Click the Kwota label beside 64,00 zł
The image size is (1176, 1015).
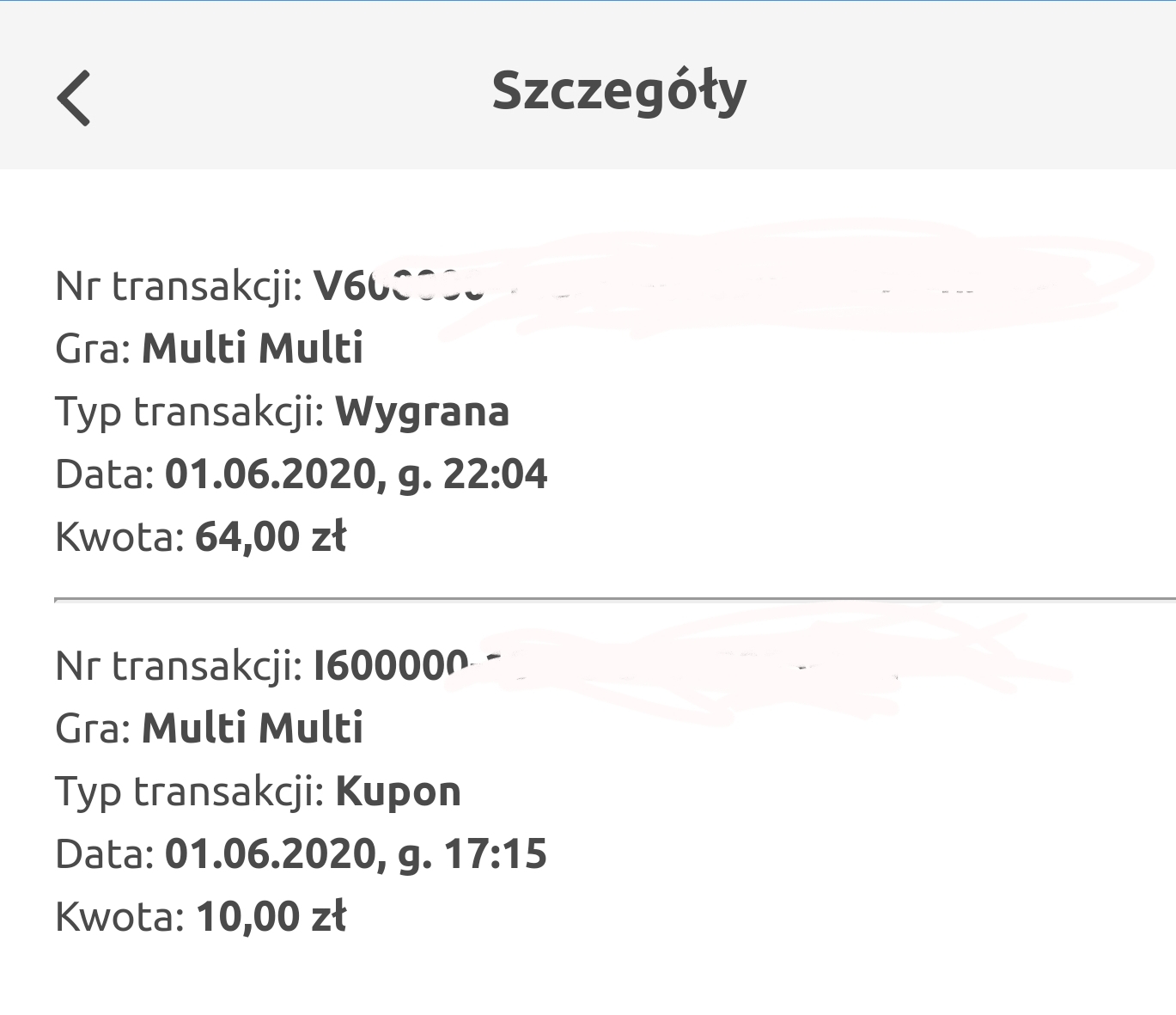click(x=119, y=537)
